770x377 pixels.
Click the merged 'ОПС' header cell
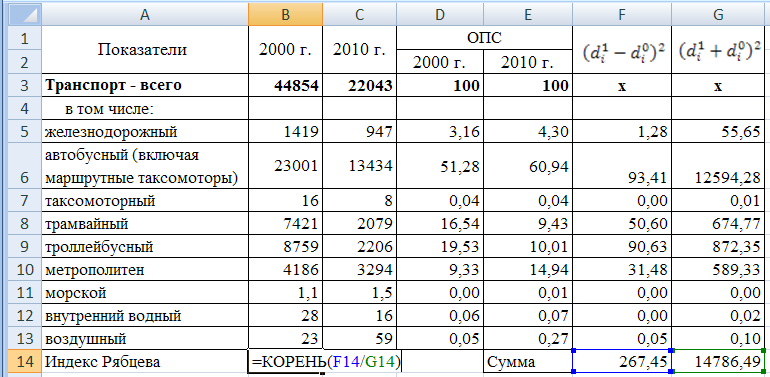(x=484, y=38)
